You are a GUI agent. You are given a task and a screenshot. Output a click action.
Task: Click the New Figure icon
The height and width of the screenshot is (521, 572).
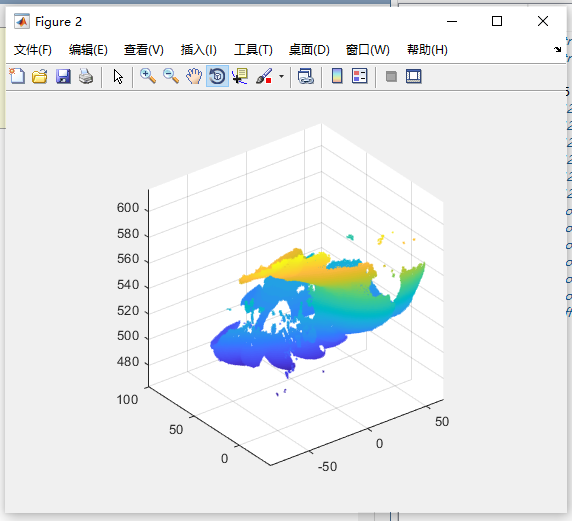pos(17,76)
